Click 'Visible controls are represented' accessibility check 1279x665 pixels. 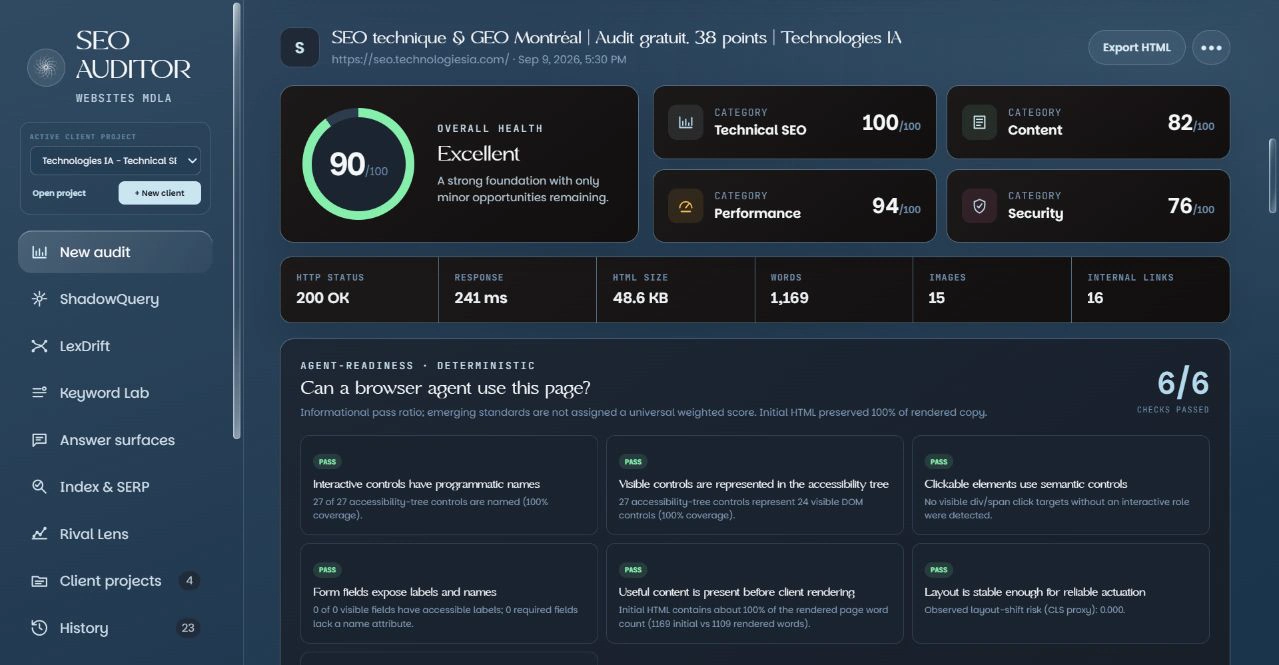(755, 485)
